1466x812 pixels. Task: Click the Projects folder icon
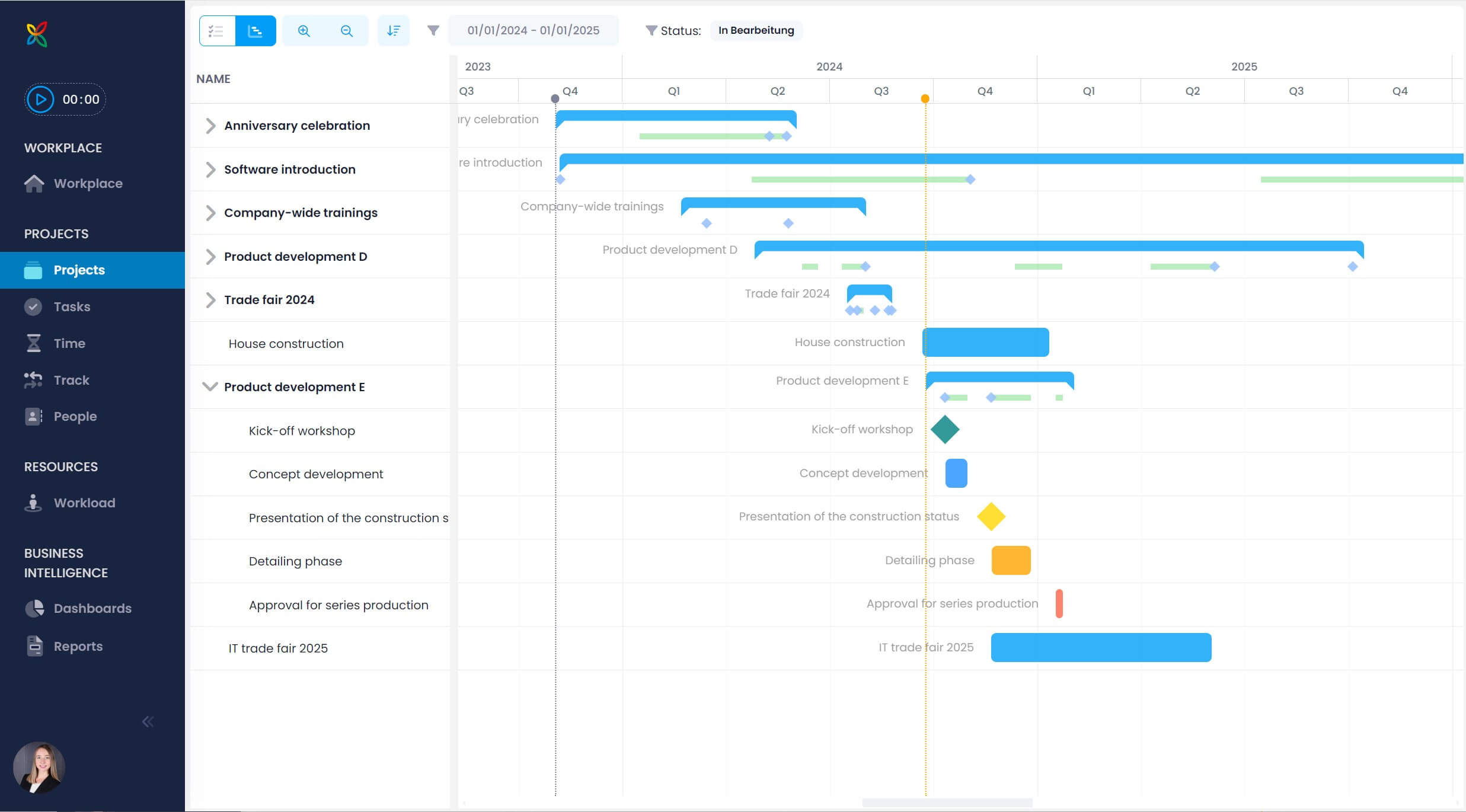coord(33,270)
